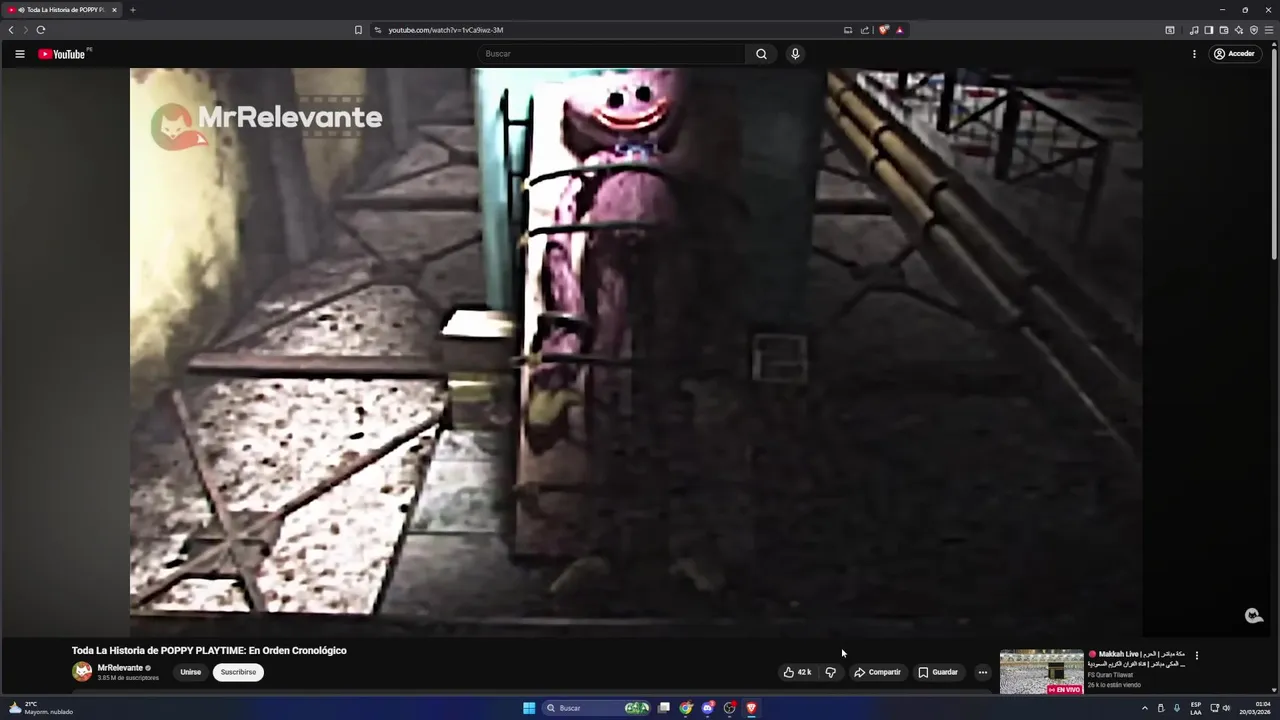Open site settings icon left of the URL

[378, 30]
